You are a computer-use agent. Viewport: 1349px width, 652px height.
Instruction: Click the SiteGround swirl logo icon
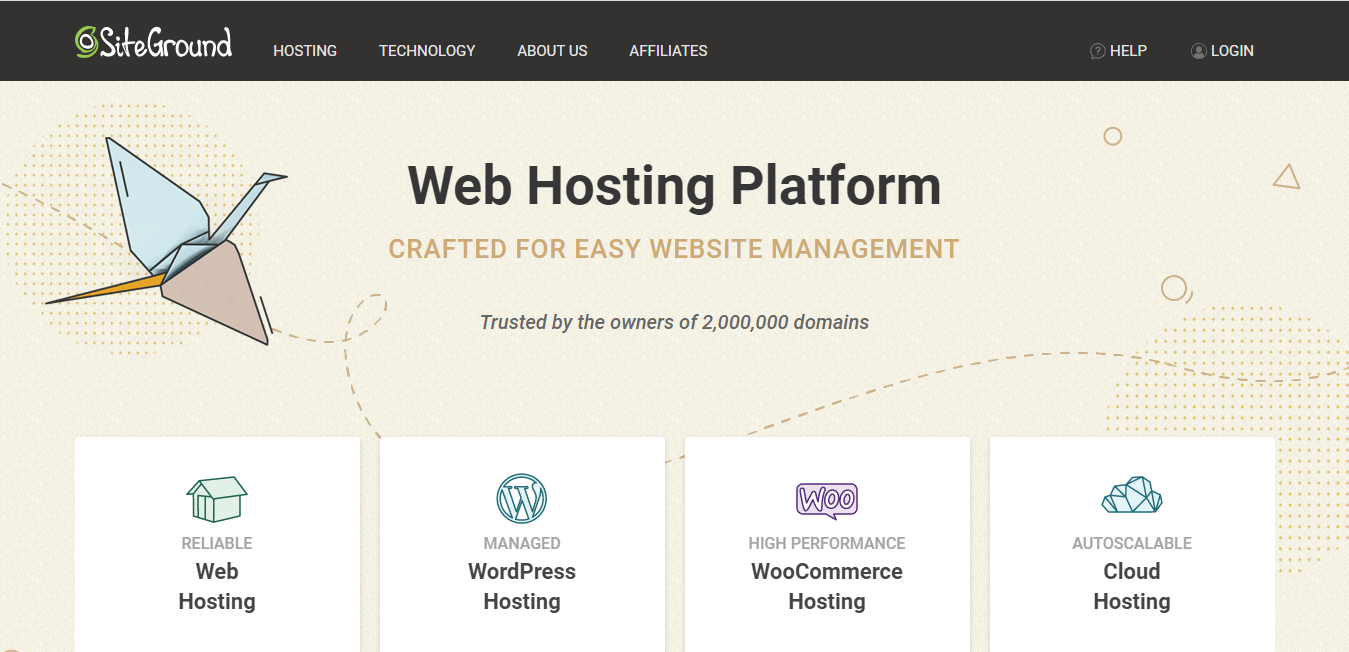click(x=86, y=41)
